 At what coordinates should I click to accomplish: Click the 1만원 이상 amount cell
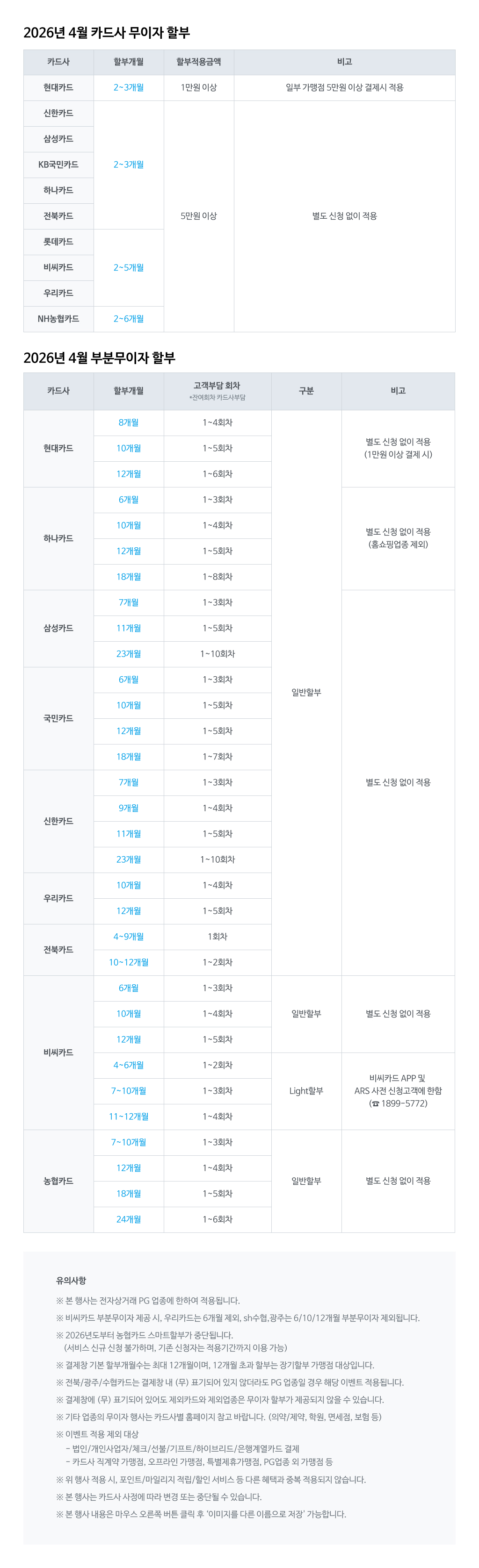coord(199,88)
